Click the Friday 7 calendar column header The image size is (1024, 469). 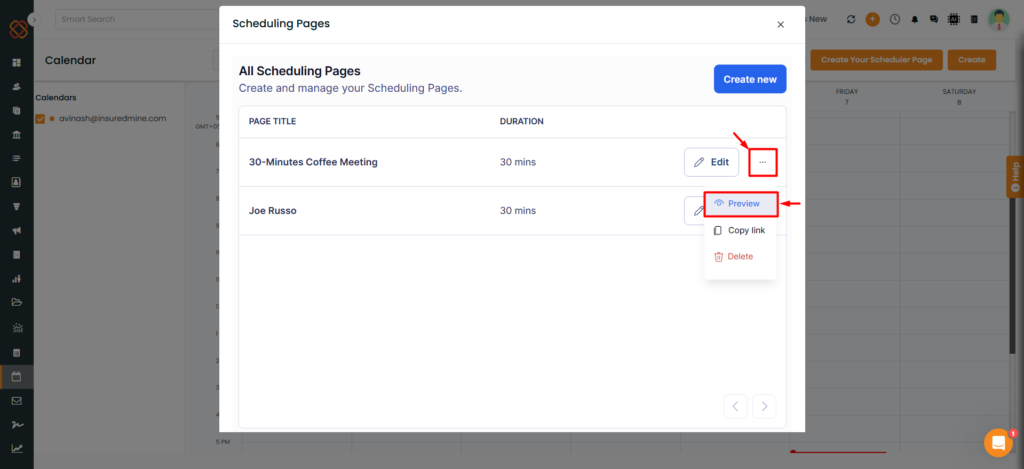(846, 97)
